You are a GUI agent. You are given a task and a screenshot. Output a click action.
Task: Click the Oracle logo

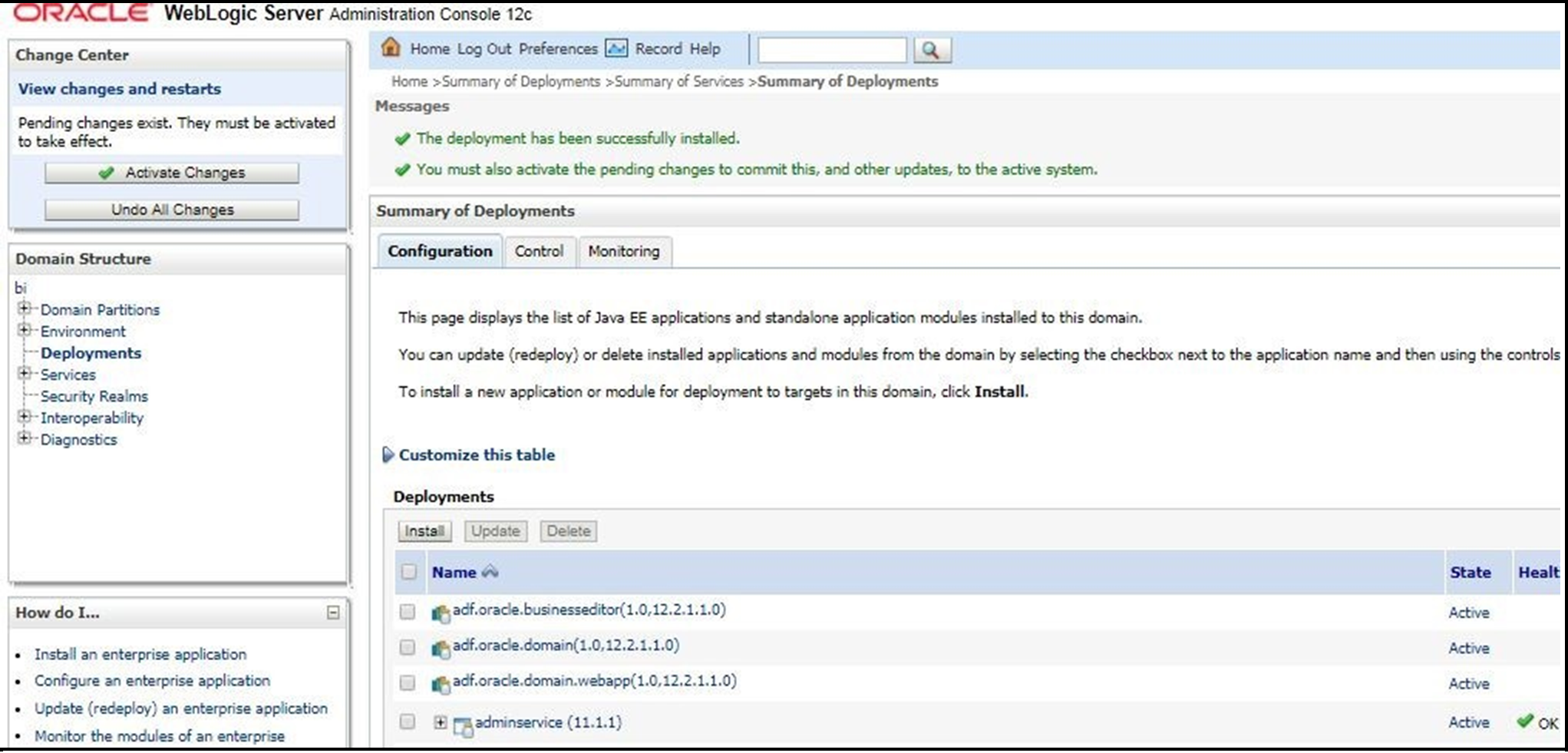[x=82, y=13]
